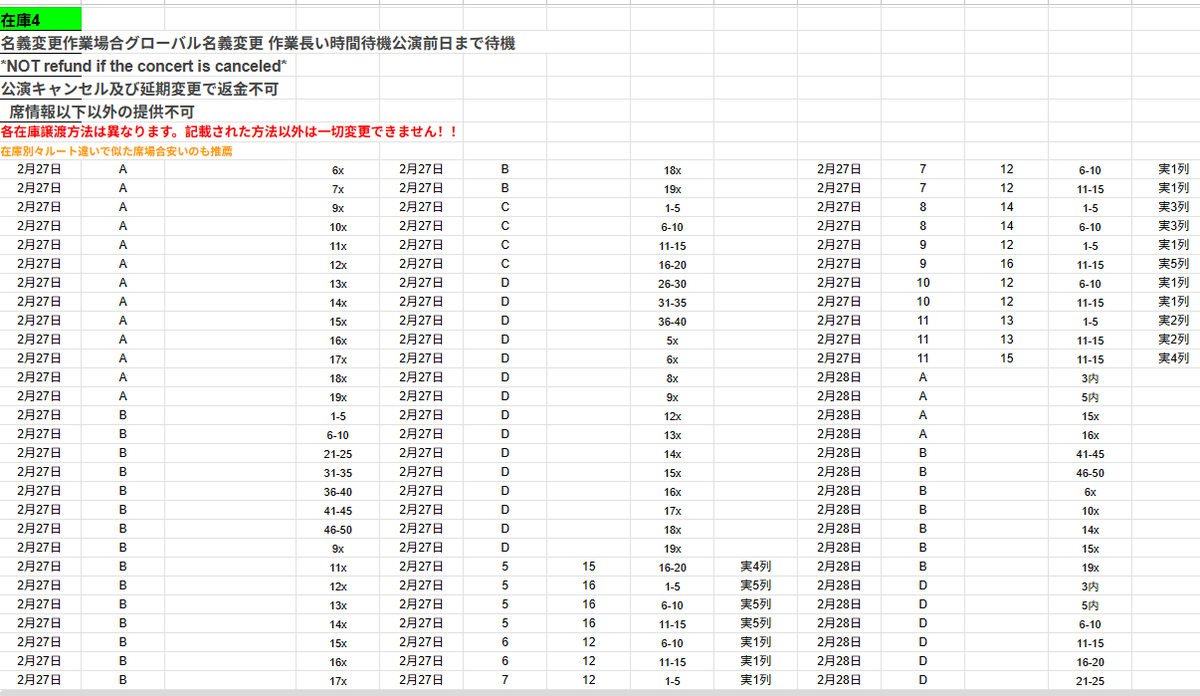Select "11-15" in the 2月28日 D row

pyautogui.click(x=1090, y=643)
